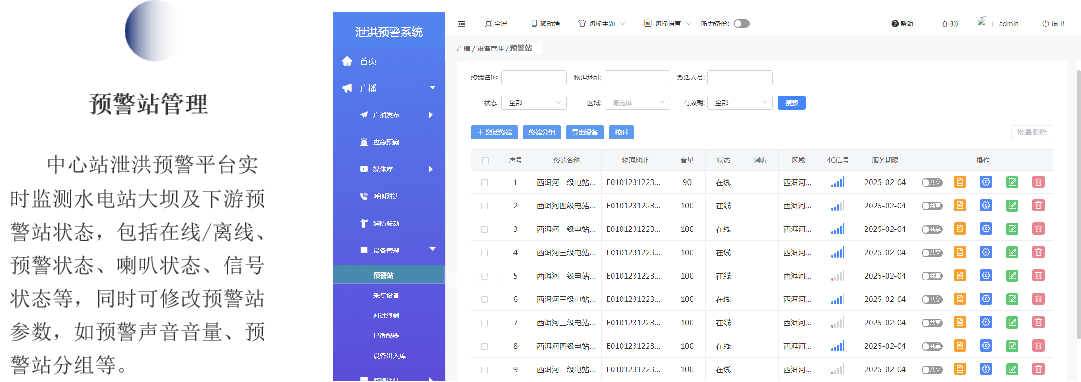Click the third filter text input field
This screenshot has height=382, width=1081.
(x=740, y=77)
